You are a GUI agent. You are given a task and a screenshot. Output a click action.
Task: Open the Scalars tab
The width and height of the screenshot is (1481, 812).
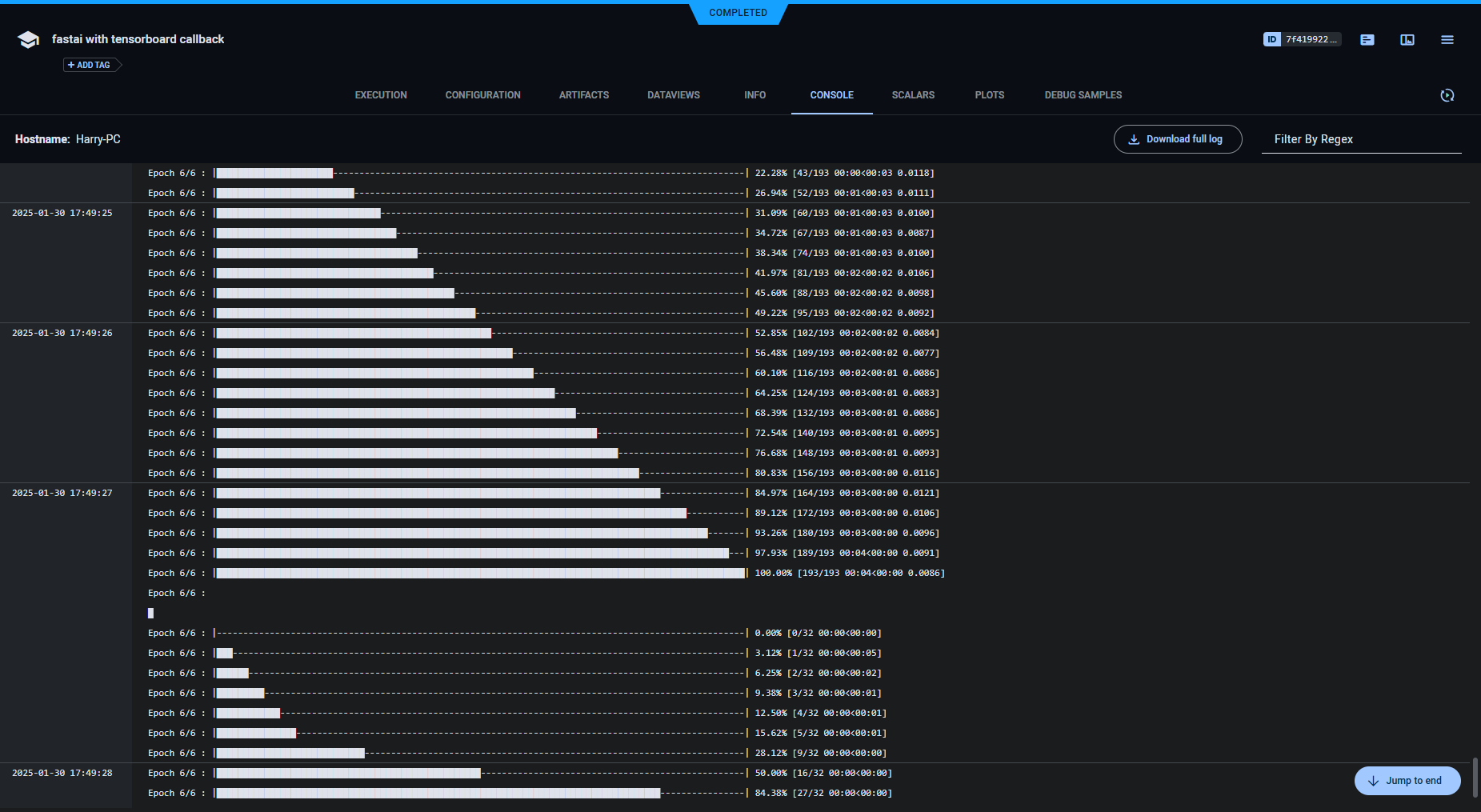pyautogui.click(x=913, y=95)
